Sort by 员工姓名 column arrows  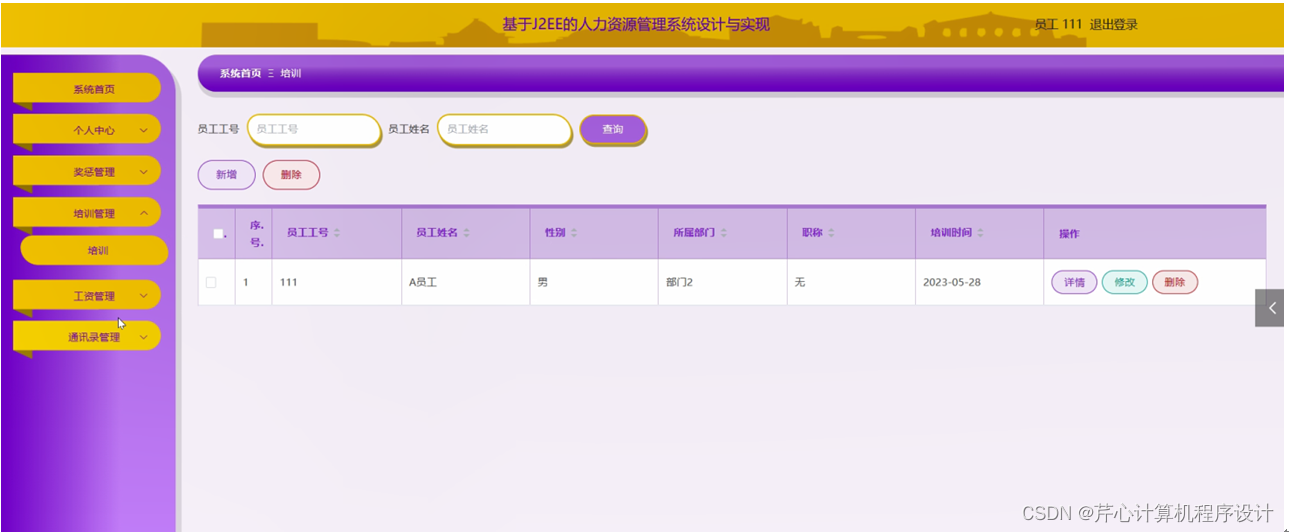[x=467, y=233]
